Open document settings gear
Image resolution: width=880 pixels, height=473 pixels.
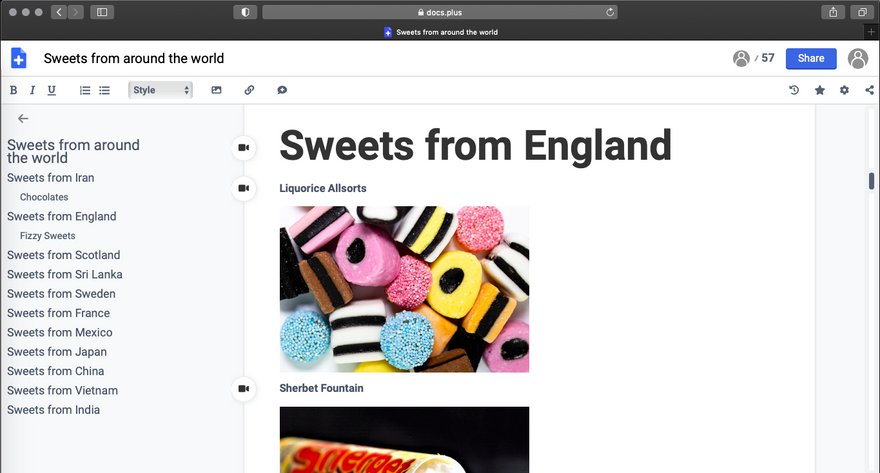click(844, 90)
